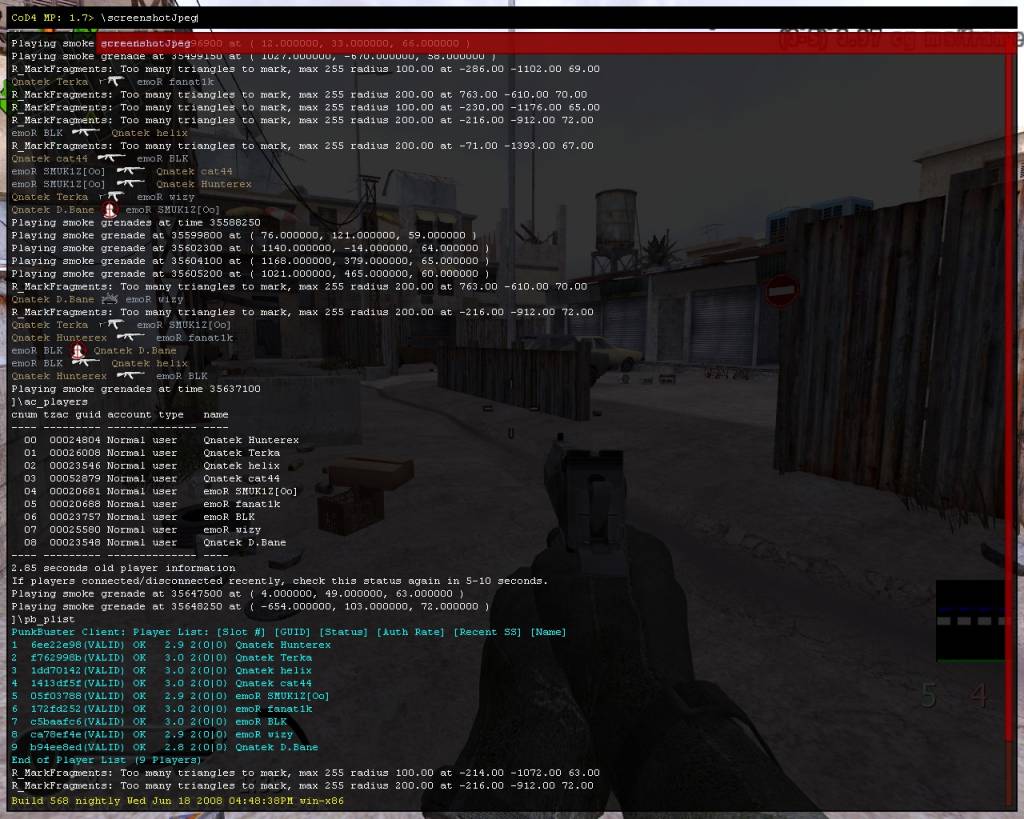Screen dimensions: 1024x819
Task: Click the "End of Player List (9 Players)" line
Action: click(106, 760)
